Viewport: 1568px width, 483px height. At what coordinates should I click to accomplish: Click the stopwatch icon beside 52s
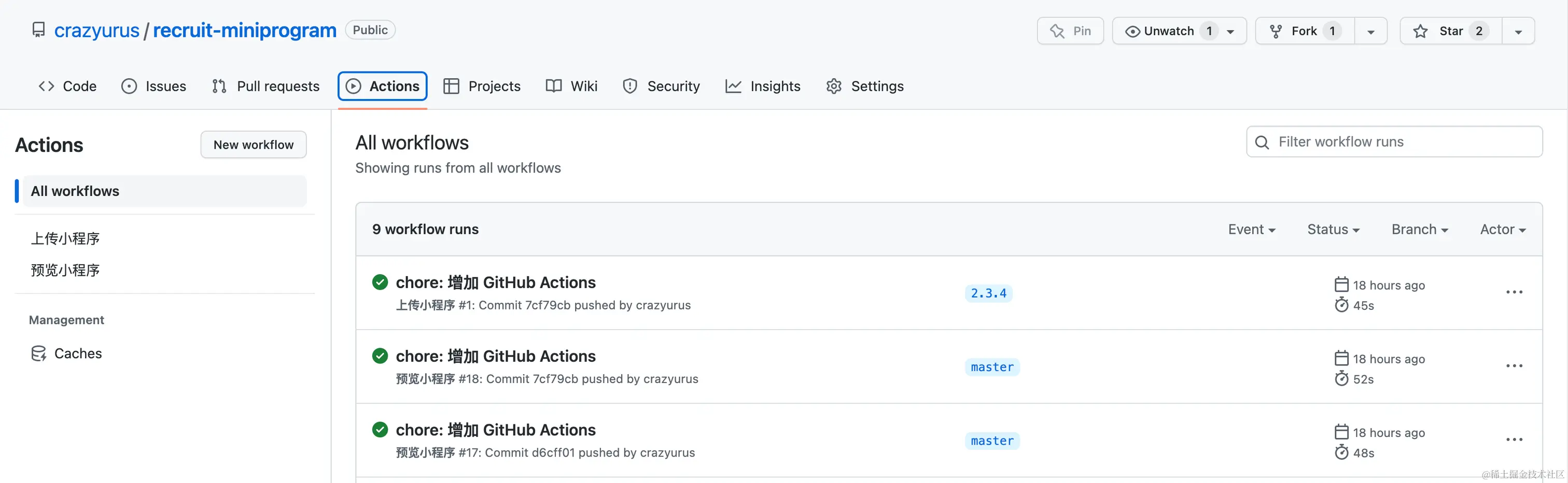tap(1341, 378)
